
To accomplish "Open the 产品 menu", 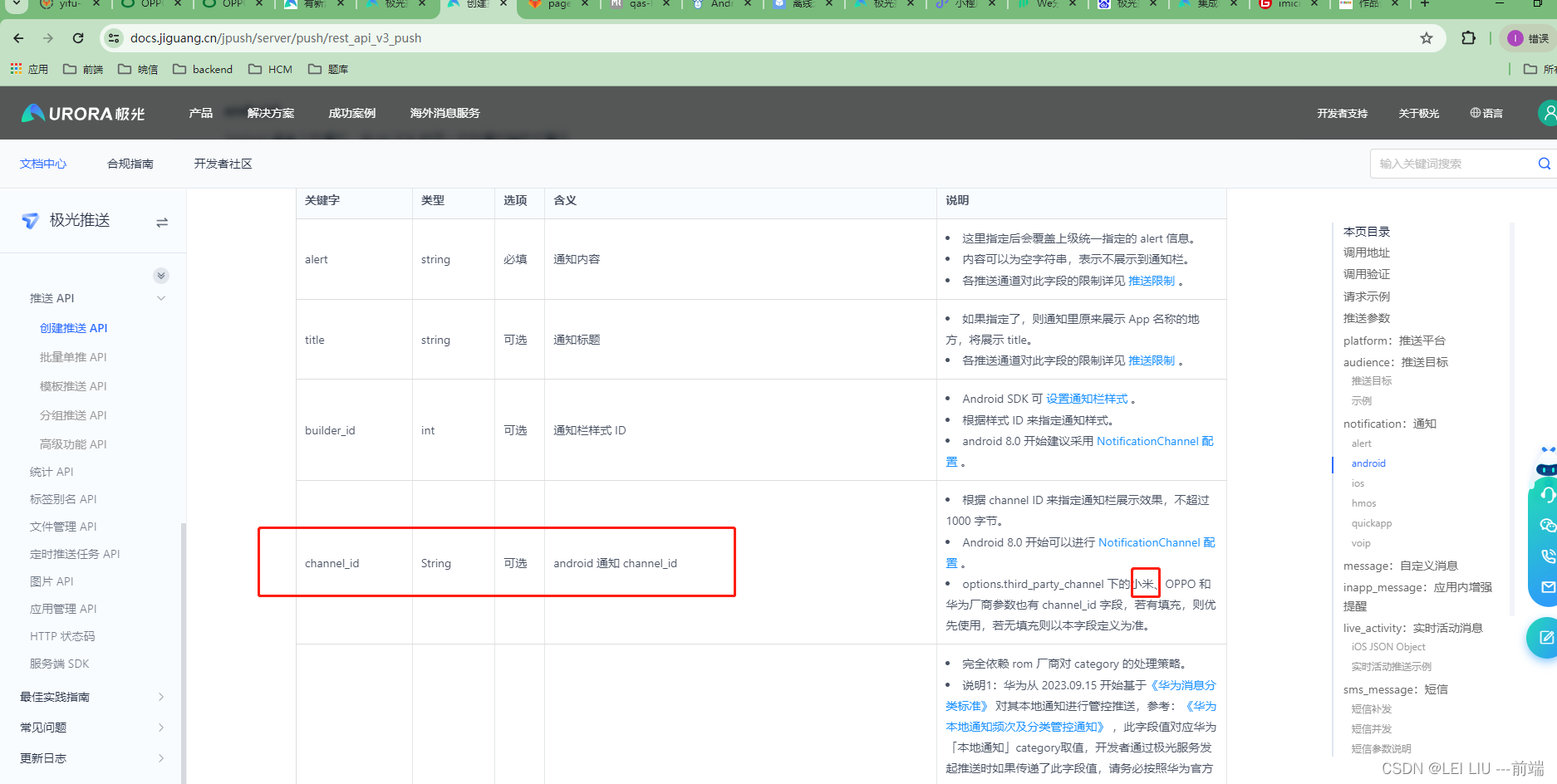I will [x=200, y=113].
